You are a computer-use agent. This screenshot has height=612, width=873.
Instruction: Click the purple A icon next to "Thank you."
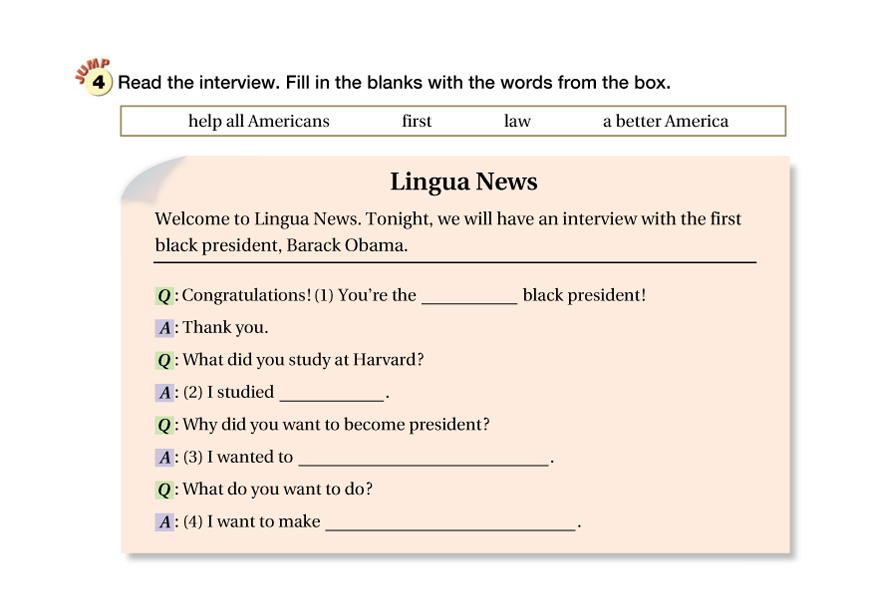click(x=164, y=328)
